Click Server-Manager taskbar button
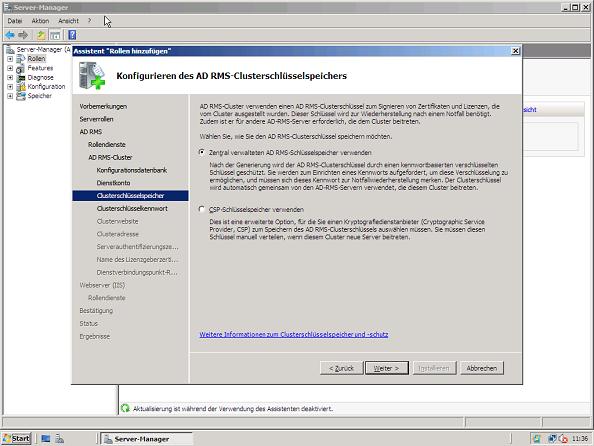The width and height of the screenshot is (594, 446). pos(146,439)
